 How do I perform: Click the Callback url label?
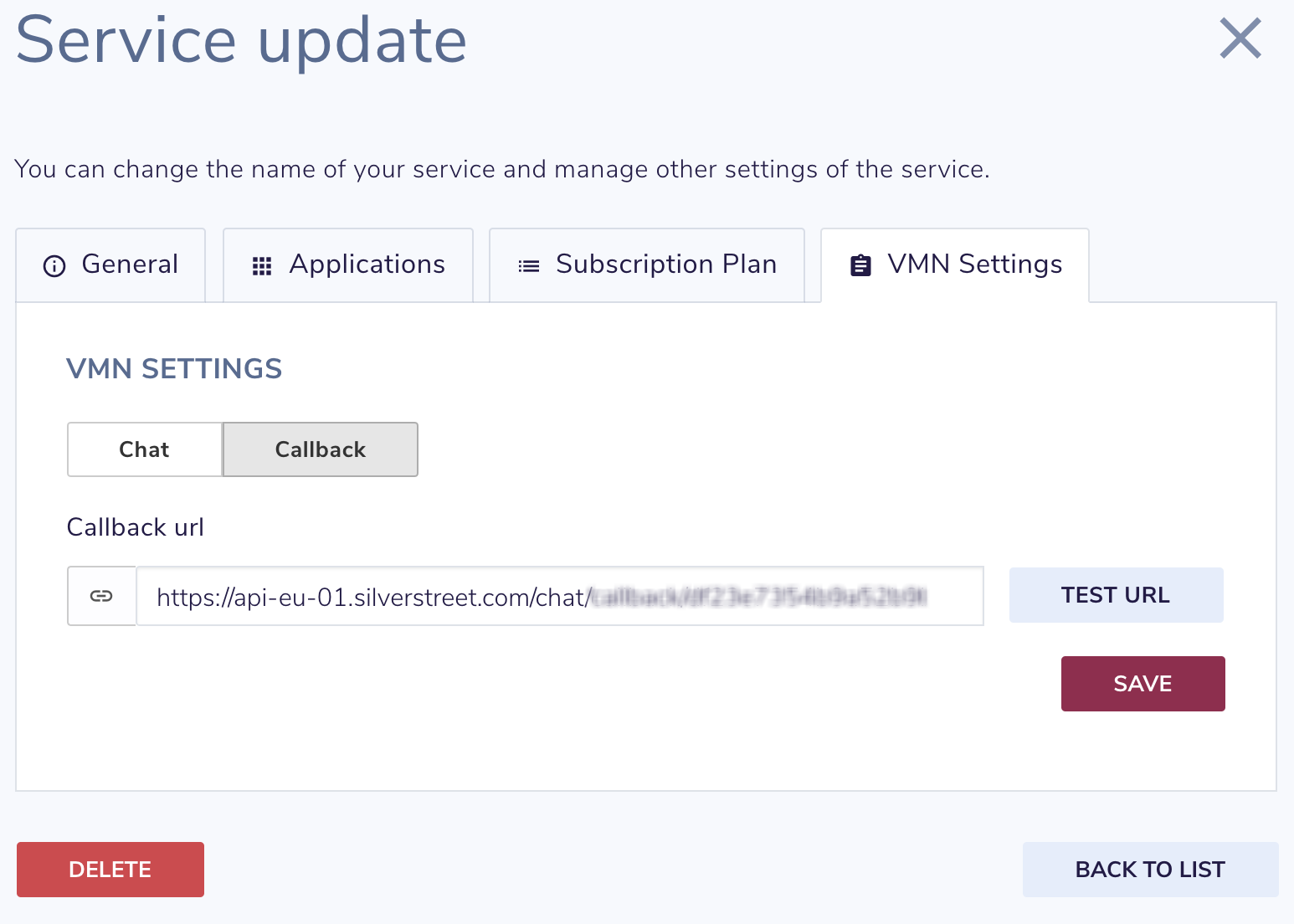click(135, 527)
